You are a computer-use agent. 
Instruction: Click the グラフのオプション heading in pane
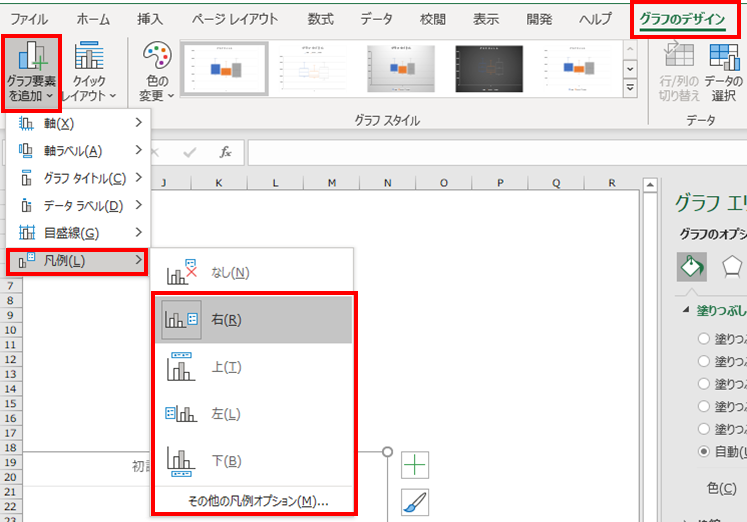pos(713,234)
